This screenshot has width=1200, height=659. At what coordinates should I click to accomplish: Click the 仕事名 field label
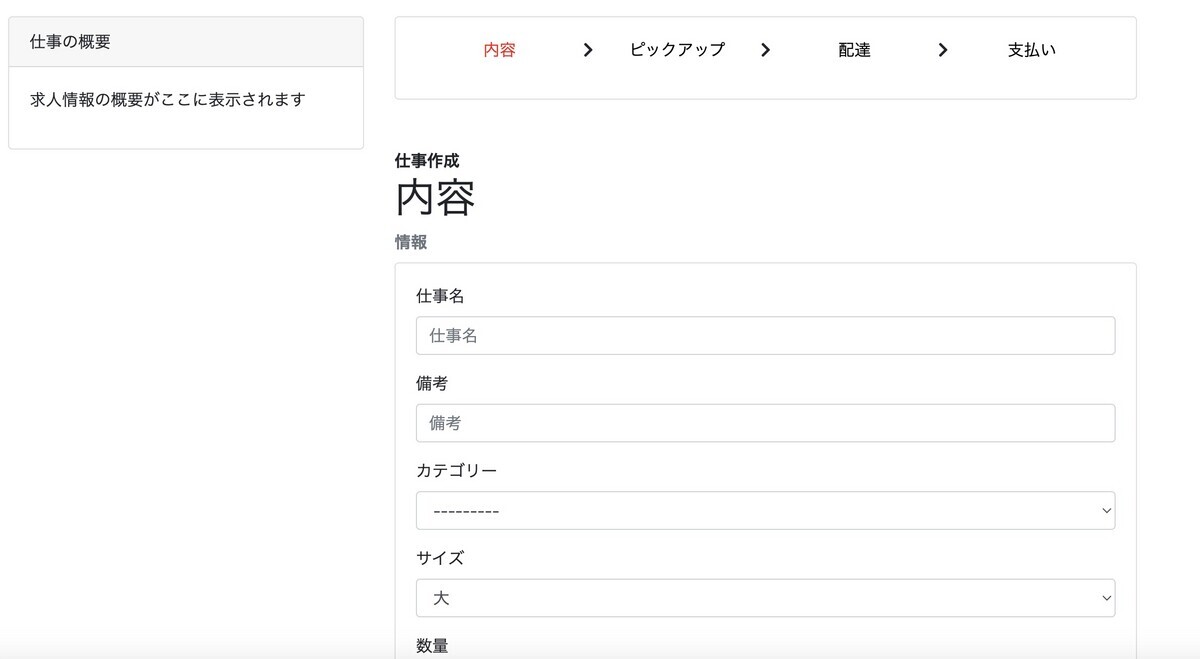440,296
